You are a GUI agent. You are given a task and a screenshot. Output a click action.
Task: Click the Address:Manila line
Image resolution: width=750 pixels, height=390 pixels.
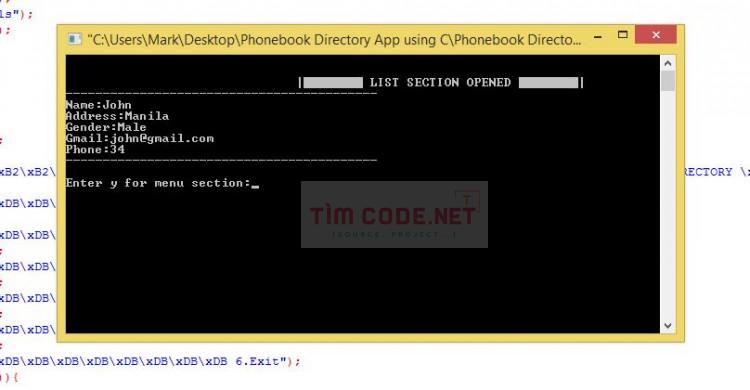117,116
